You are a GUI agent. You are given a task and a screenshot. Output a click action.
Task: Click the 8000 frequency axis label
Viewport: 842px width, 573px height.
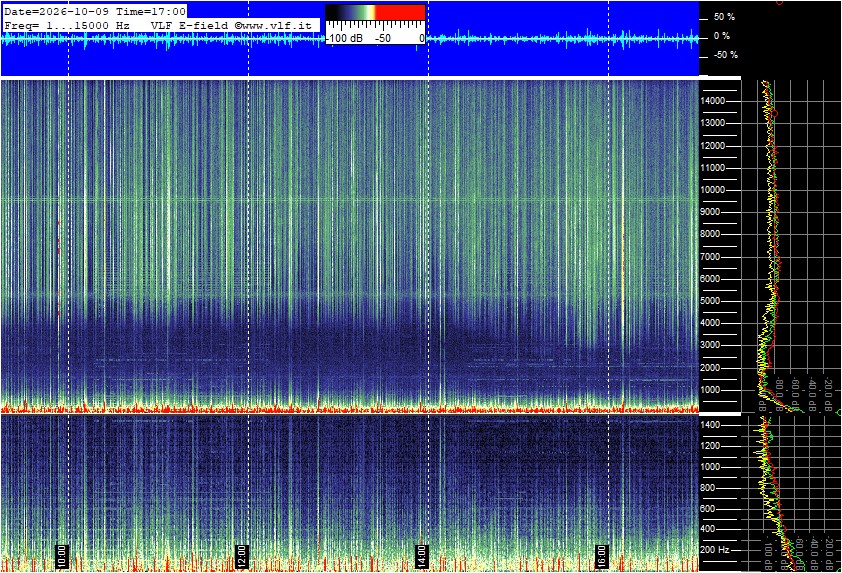coord(710,234)
